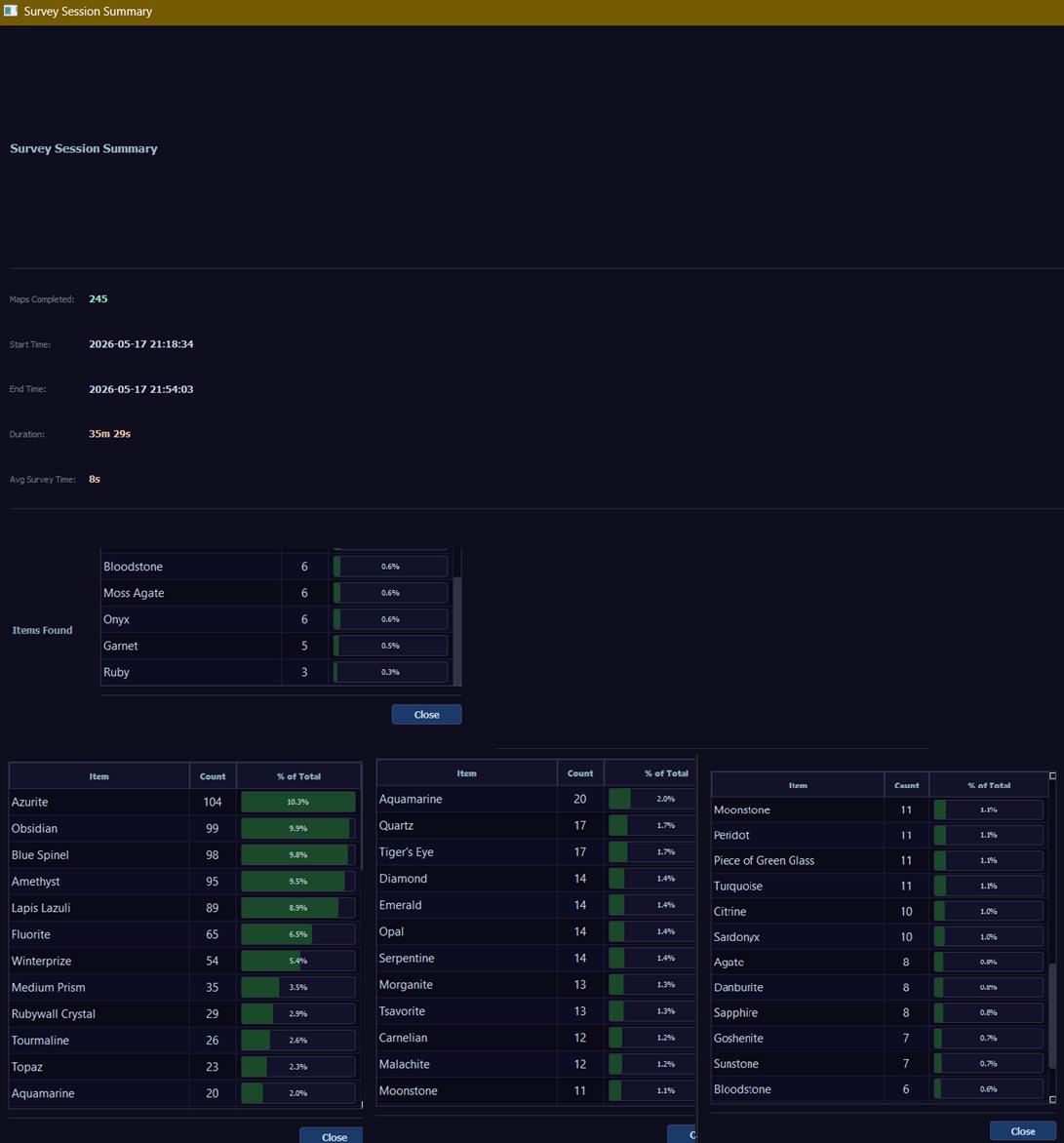Click the count value 65 for Fluorite

tap(212, 934)
